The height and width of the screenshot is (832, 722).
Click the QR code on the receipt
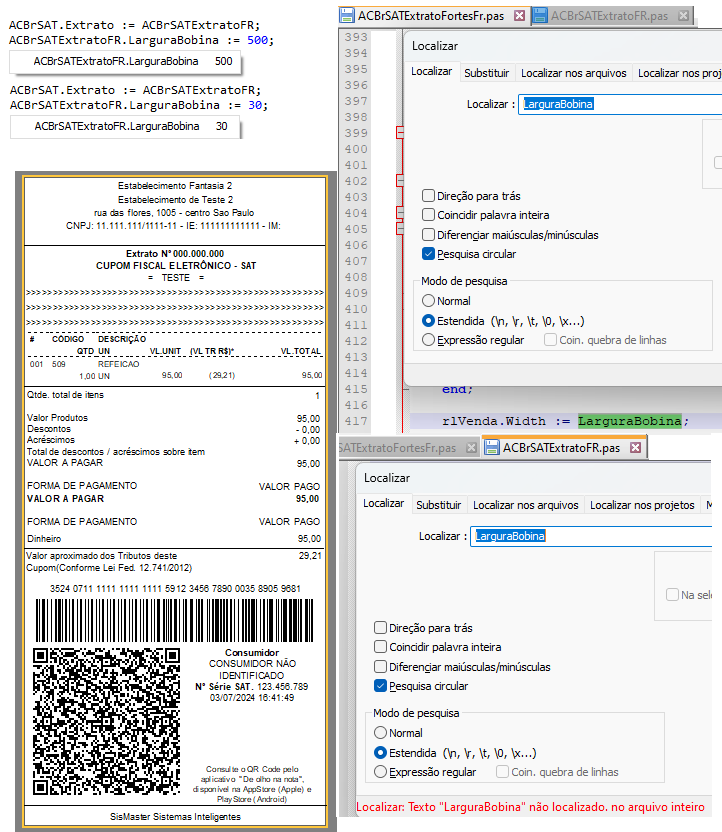pos(107,721)
